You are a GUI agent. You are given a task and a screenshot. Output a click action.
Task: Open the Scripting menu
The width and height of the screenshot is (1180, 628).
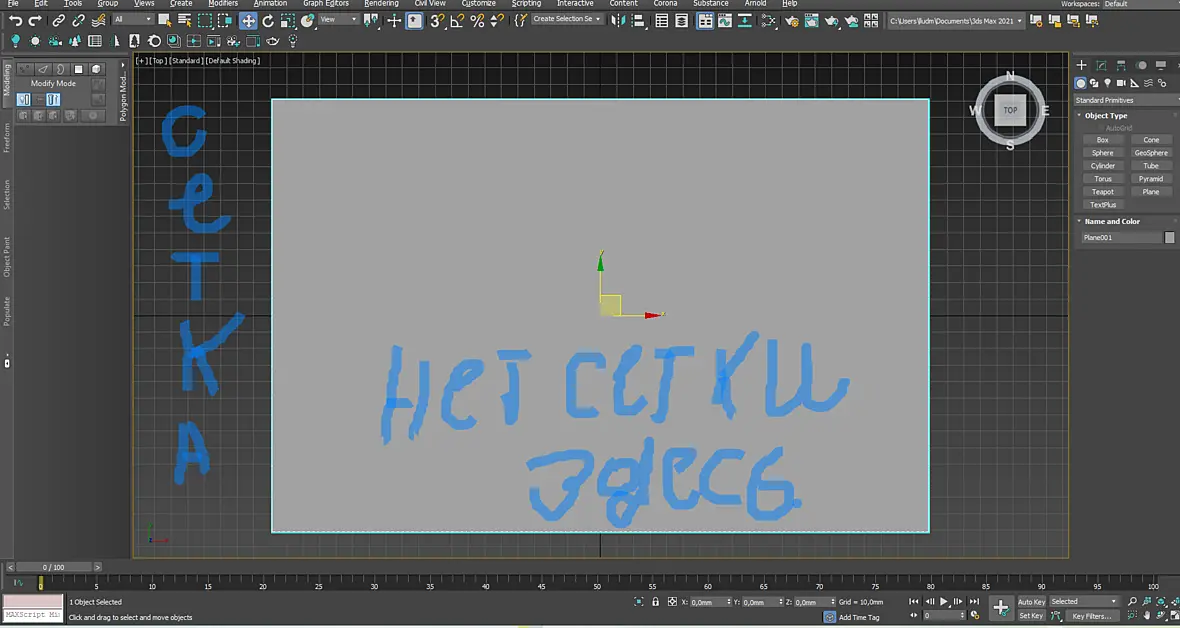526,4
